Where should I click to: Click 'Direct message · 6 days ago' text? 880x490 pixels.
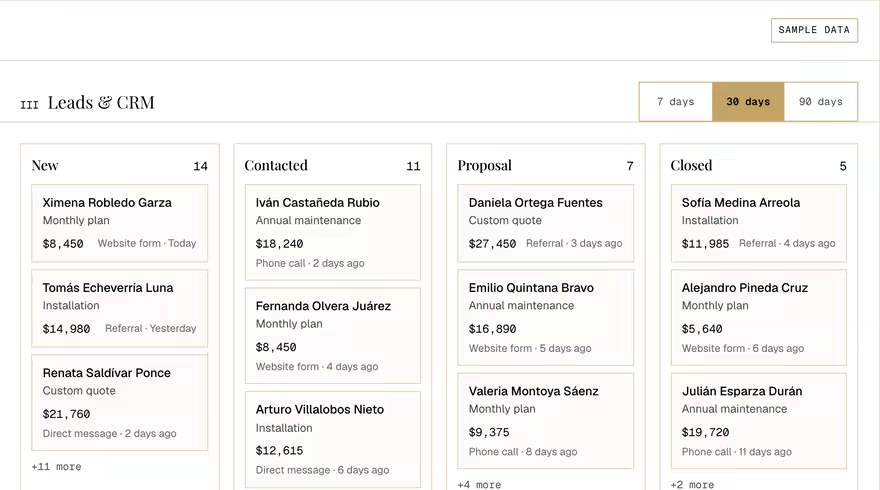[322, 470]
